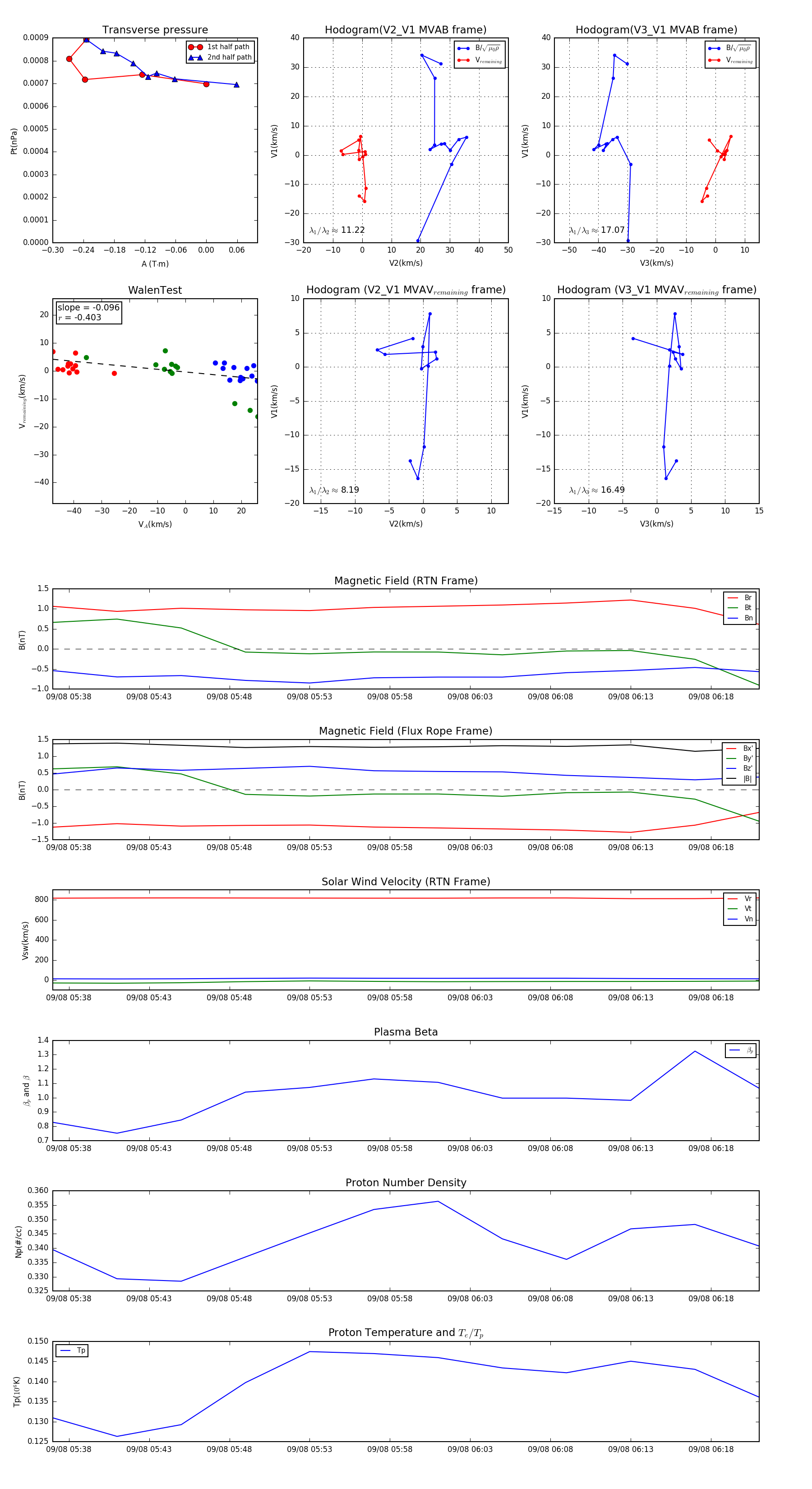Click '09/08 06:18' tick under Proton Temperature plot

[x=711, y=1449]
